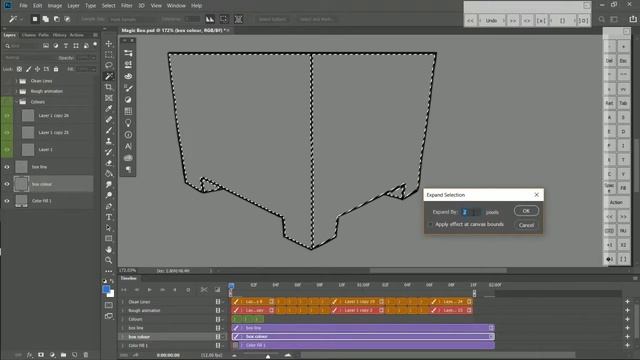Select the Move tool

point(109,44)
